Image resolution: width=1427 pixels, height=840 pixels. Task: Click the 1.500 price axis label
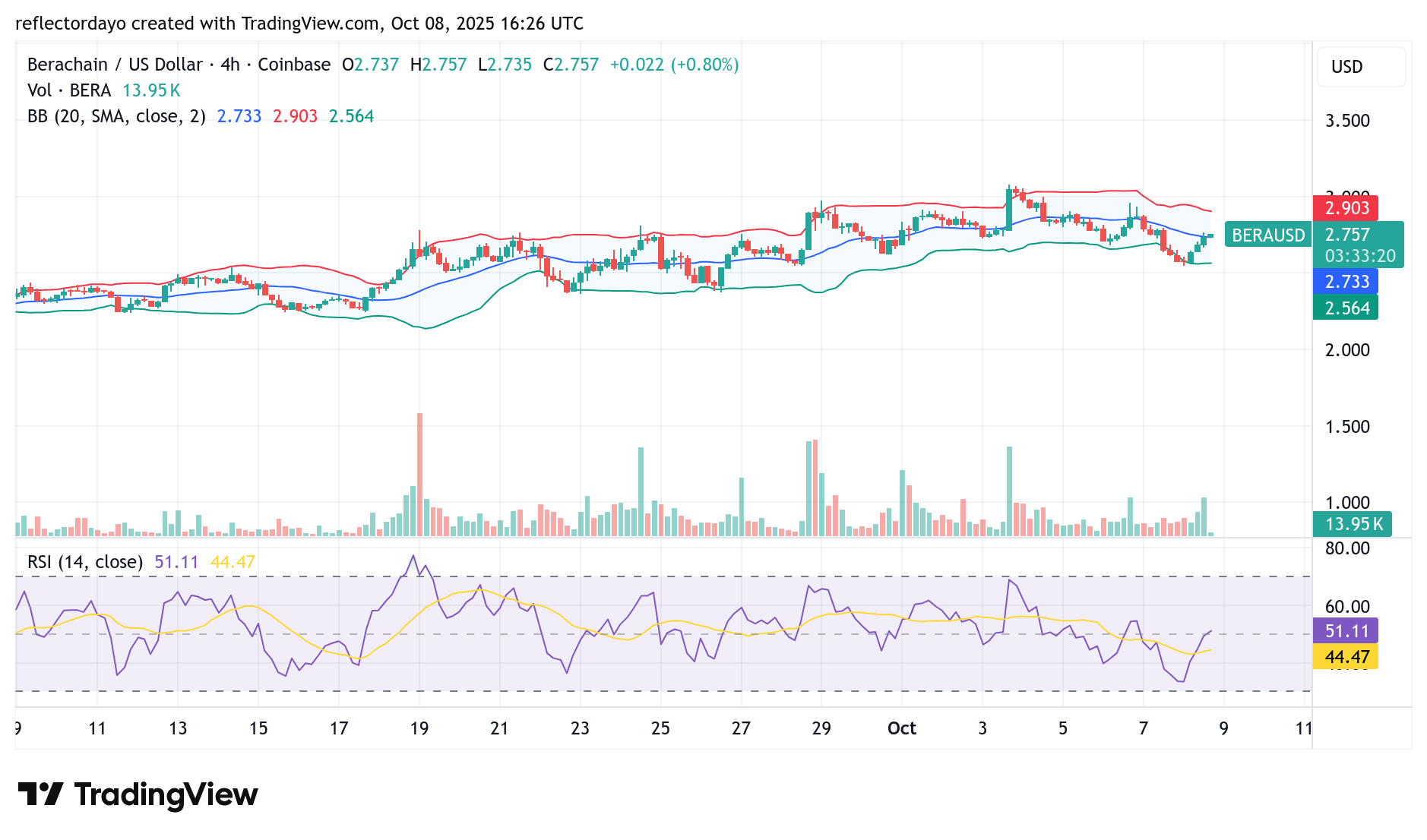tap(1347, 427)
